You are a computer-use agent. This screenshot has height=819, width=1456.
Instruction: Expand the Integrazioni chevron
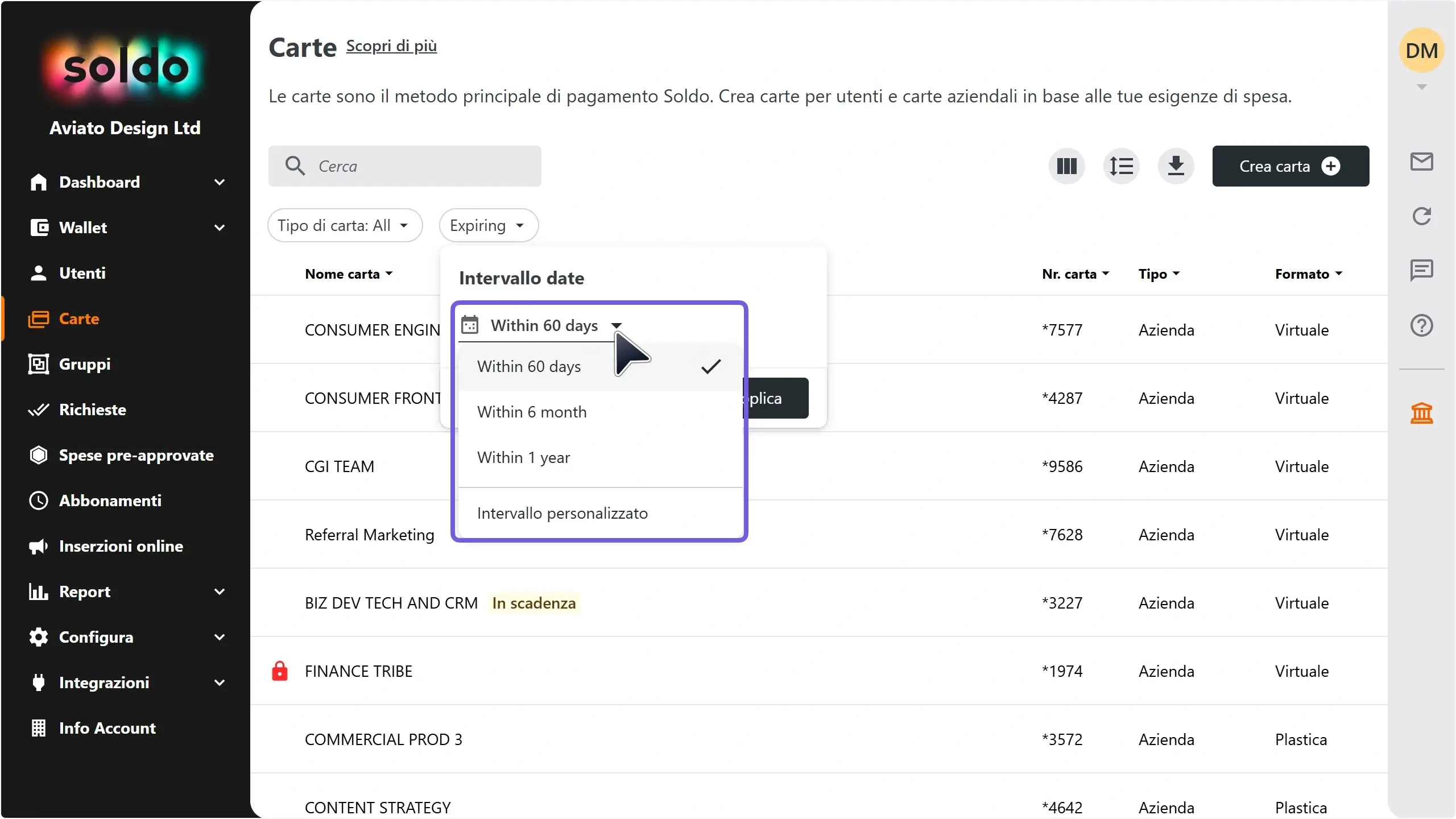click(220, 682)
